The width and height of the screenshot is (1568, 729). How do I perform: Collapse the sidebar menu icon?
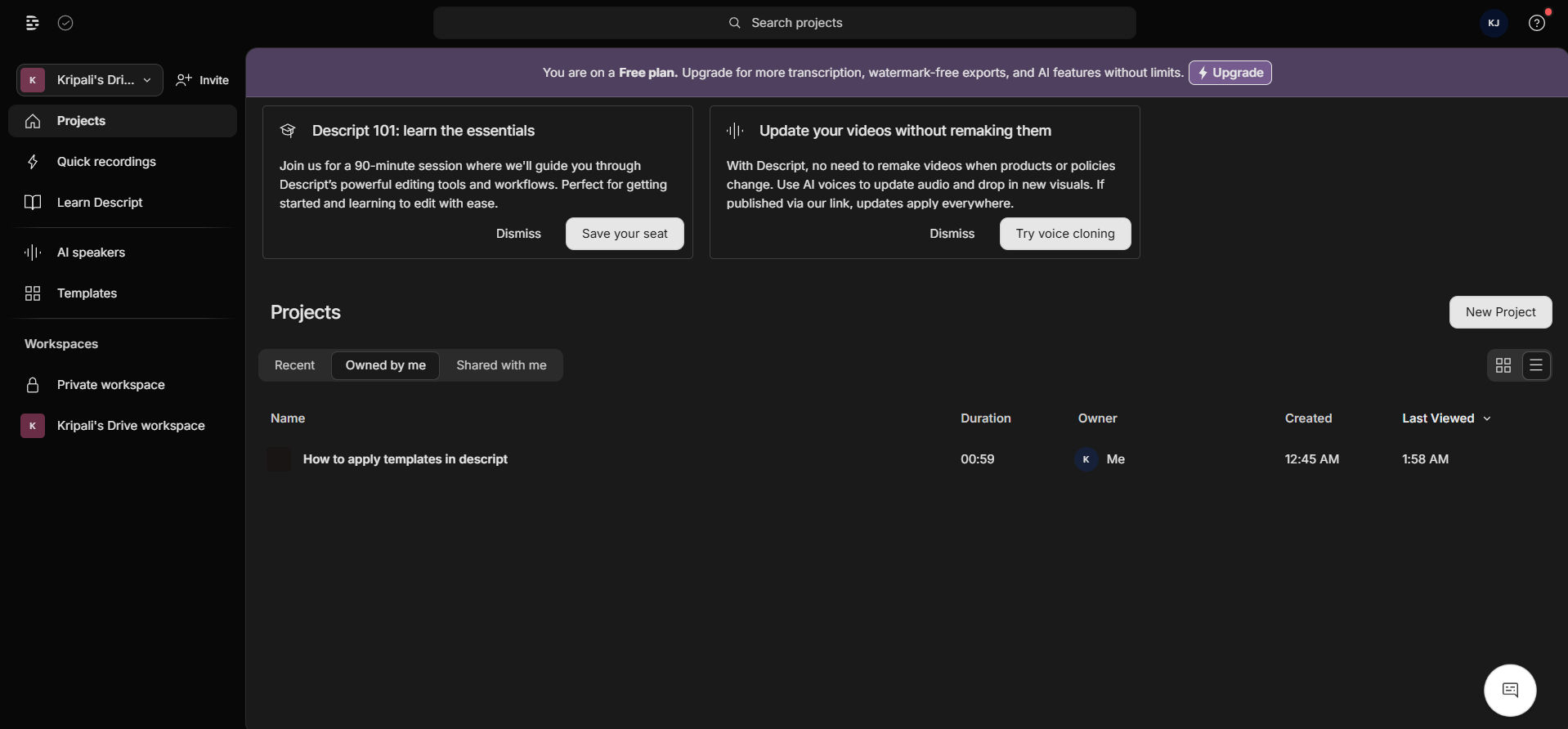pos(32,23)
